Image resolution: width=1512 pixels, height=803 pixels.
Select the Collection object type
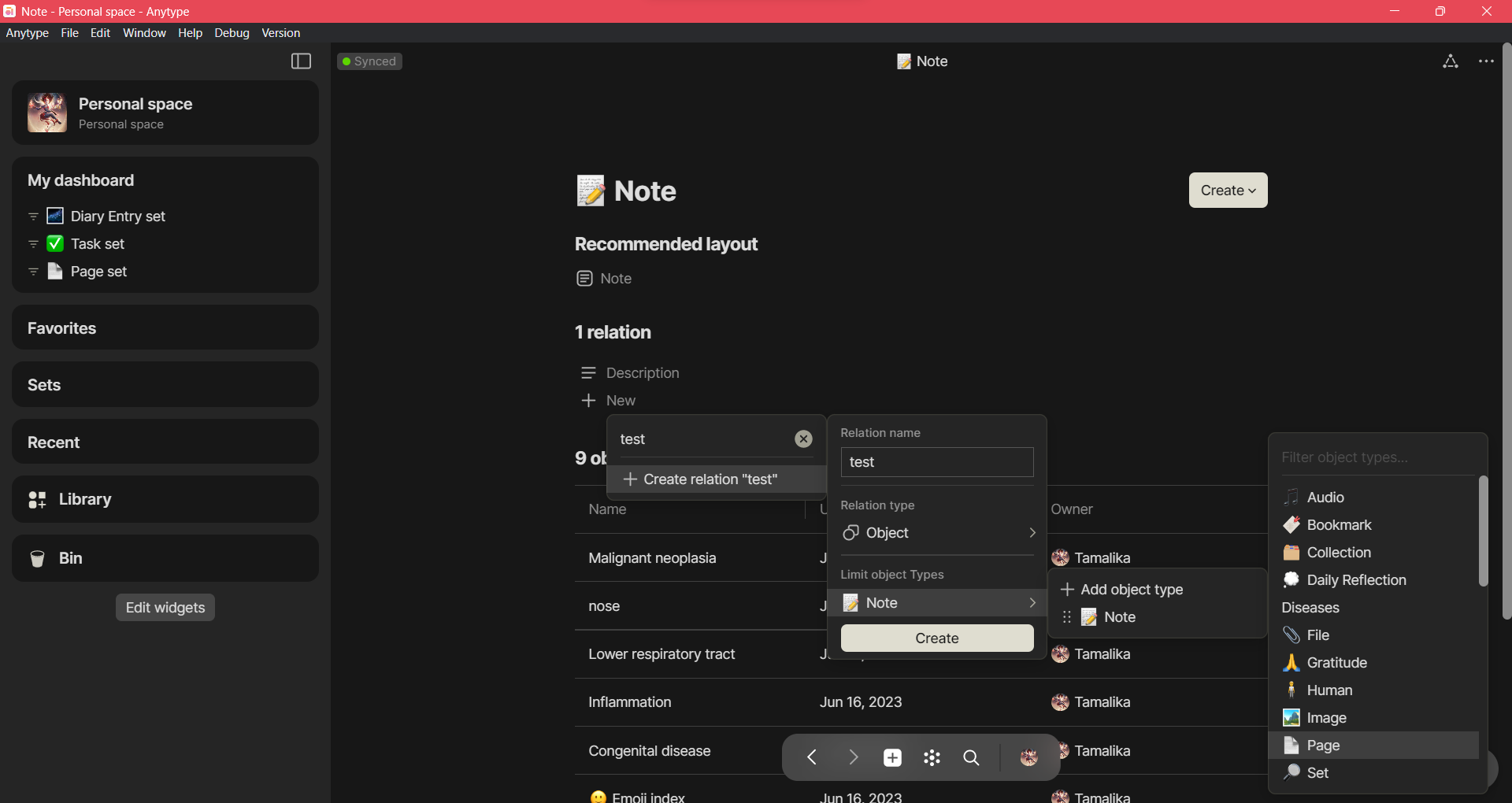(1373, 553)
